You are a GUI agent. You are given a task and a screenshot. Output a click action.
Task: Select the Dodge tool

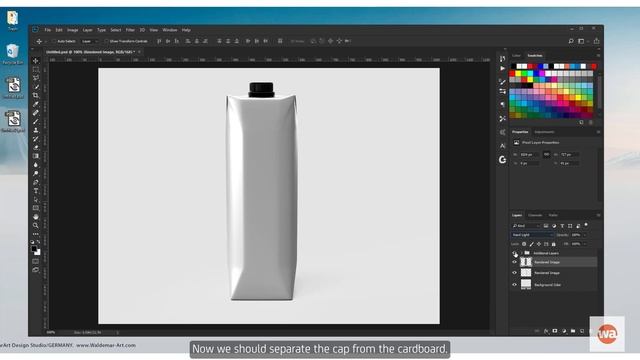(36, 173)
